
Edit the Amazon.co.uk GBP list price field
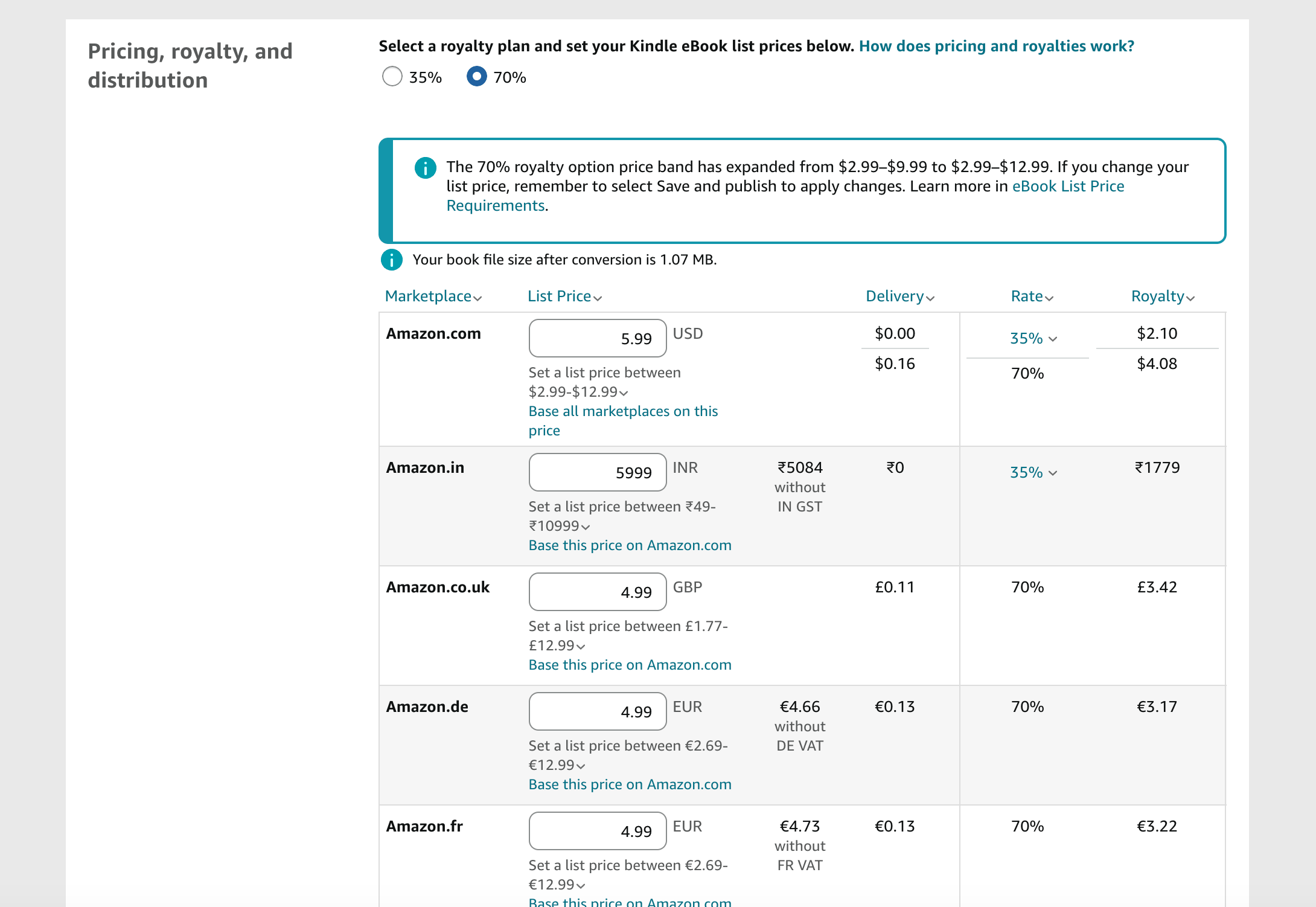tap(598, 592)
